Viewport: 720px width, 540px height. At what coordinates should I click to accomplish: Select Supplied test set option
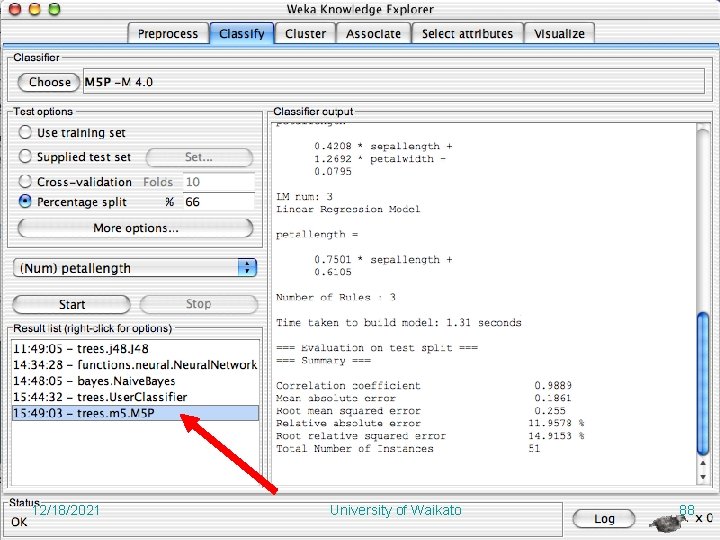25,157
